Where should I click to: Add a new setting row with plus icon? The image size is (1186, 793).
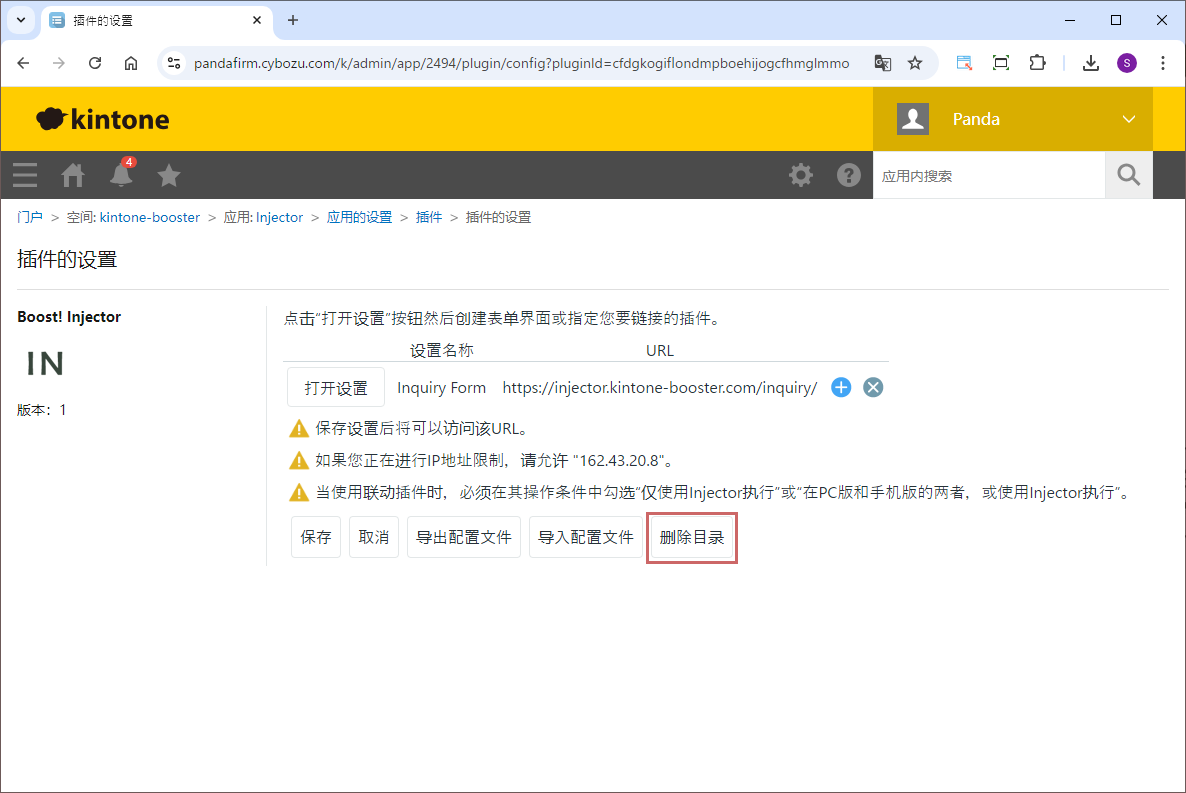[x=841, y=388]
